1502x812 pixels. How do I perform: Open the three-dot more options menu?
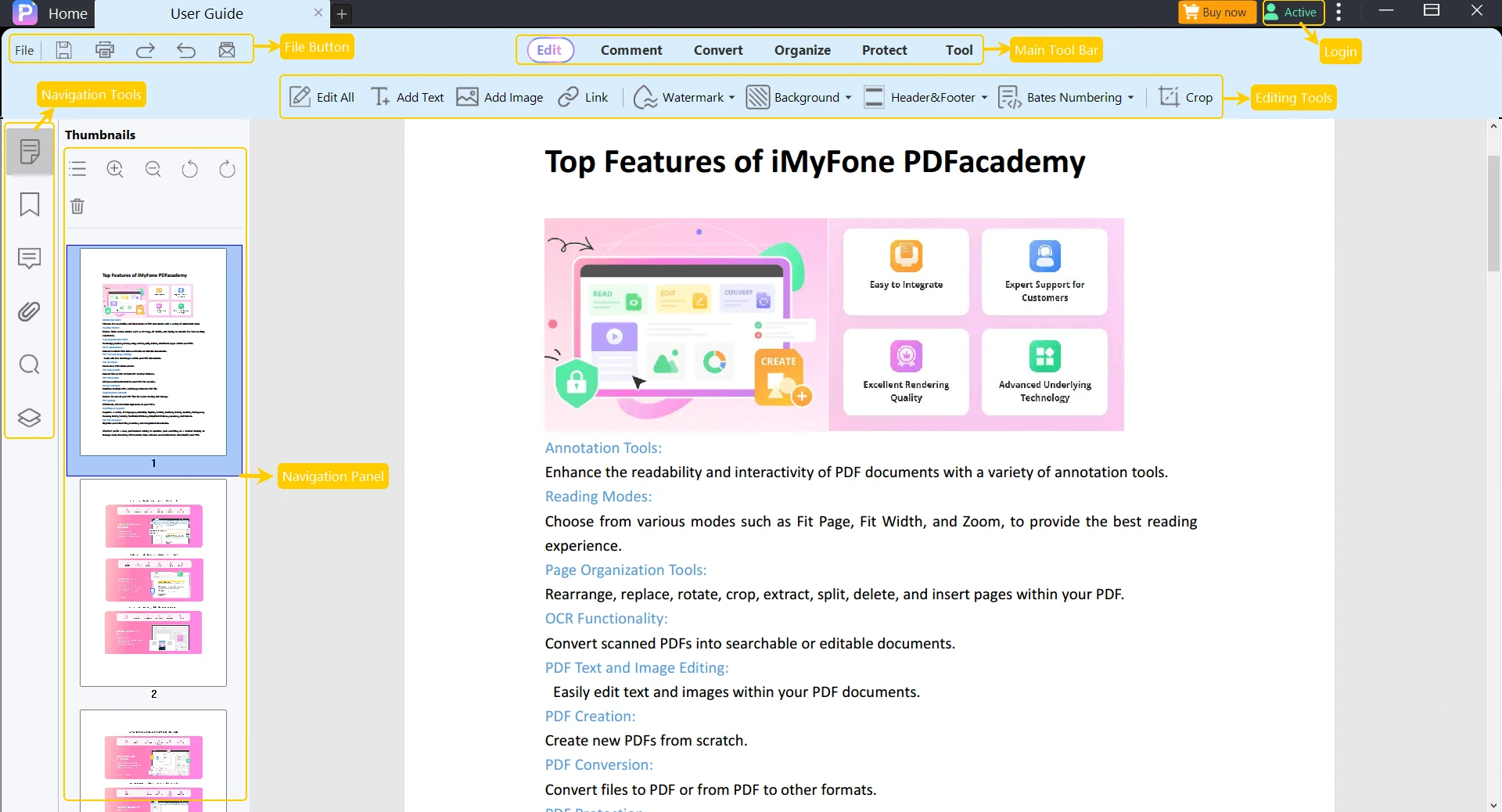(1339, 12)
